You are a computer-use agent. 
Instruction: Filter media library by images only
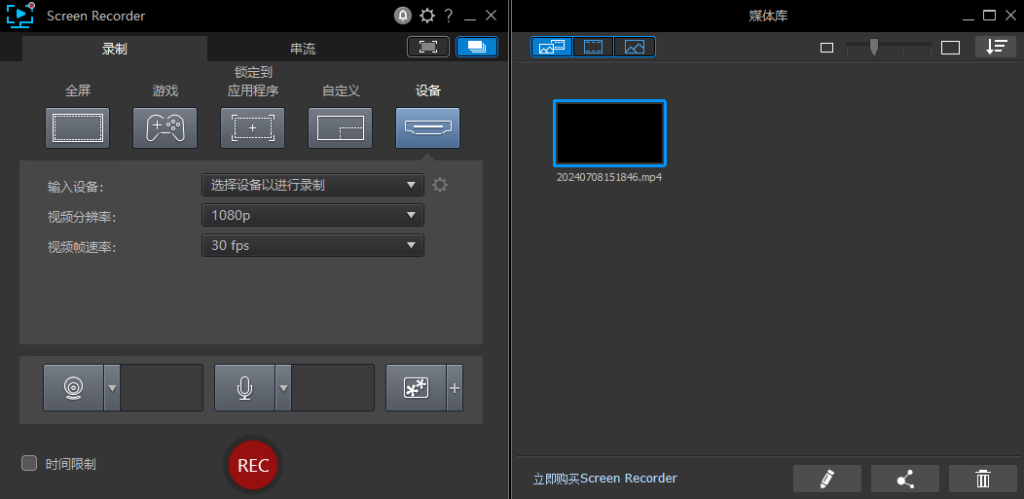tap(634, 47)
